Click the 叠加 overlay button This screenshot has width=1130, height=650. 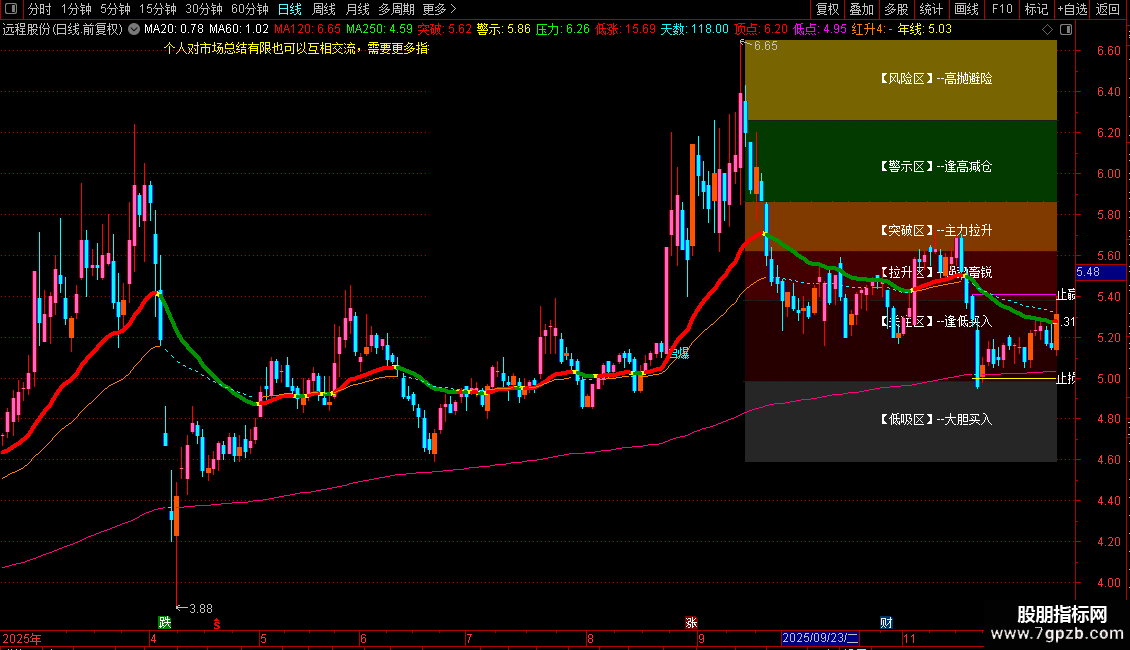(x=862, y=9)
